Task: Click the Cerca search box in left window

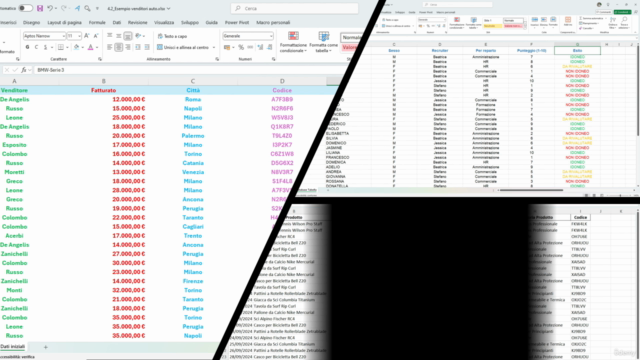Action: coord(294,8)
